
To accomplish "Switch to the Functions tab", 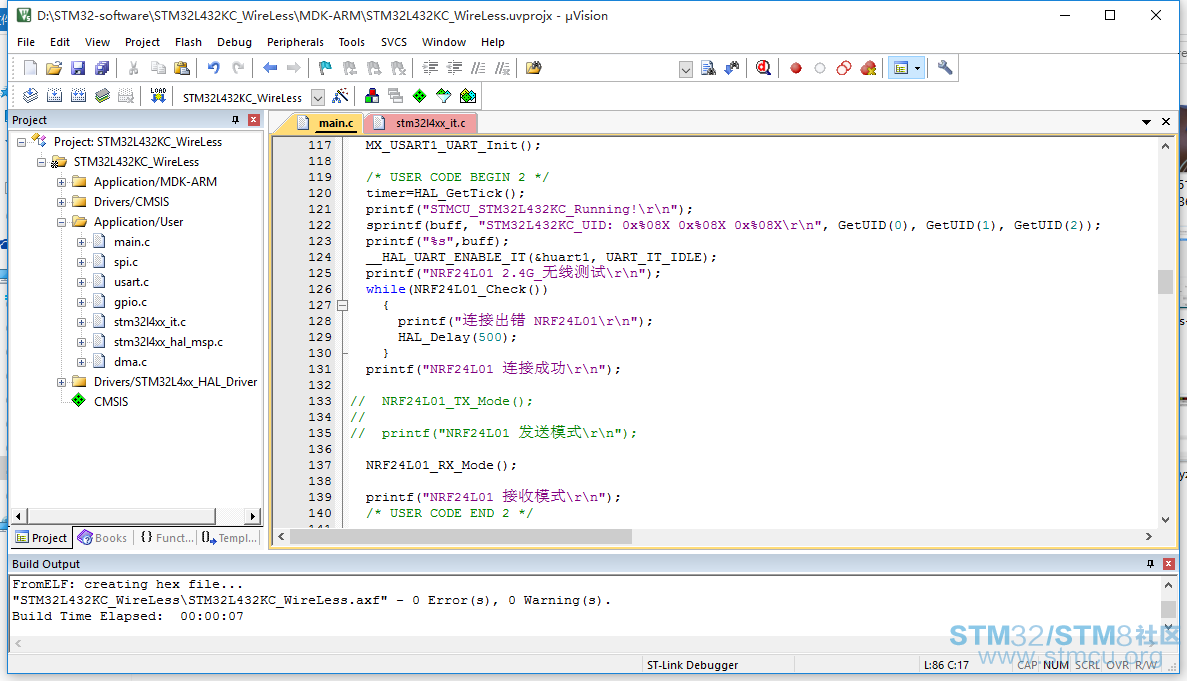I will (167, 538).
